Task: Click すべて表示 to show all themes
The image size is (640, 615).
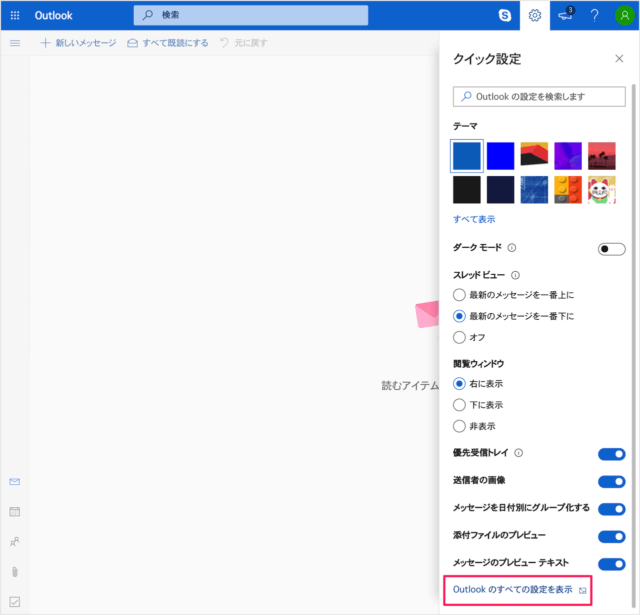Action: [474, 219]
